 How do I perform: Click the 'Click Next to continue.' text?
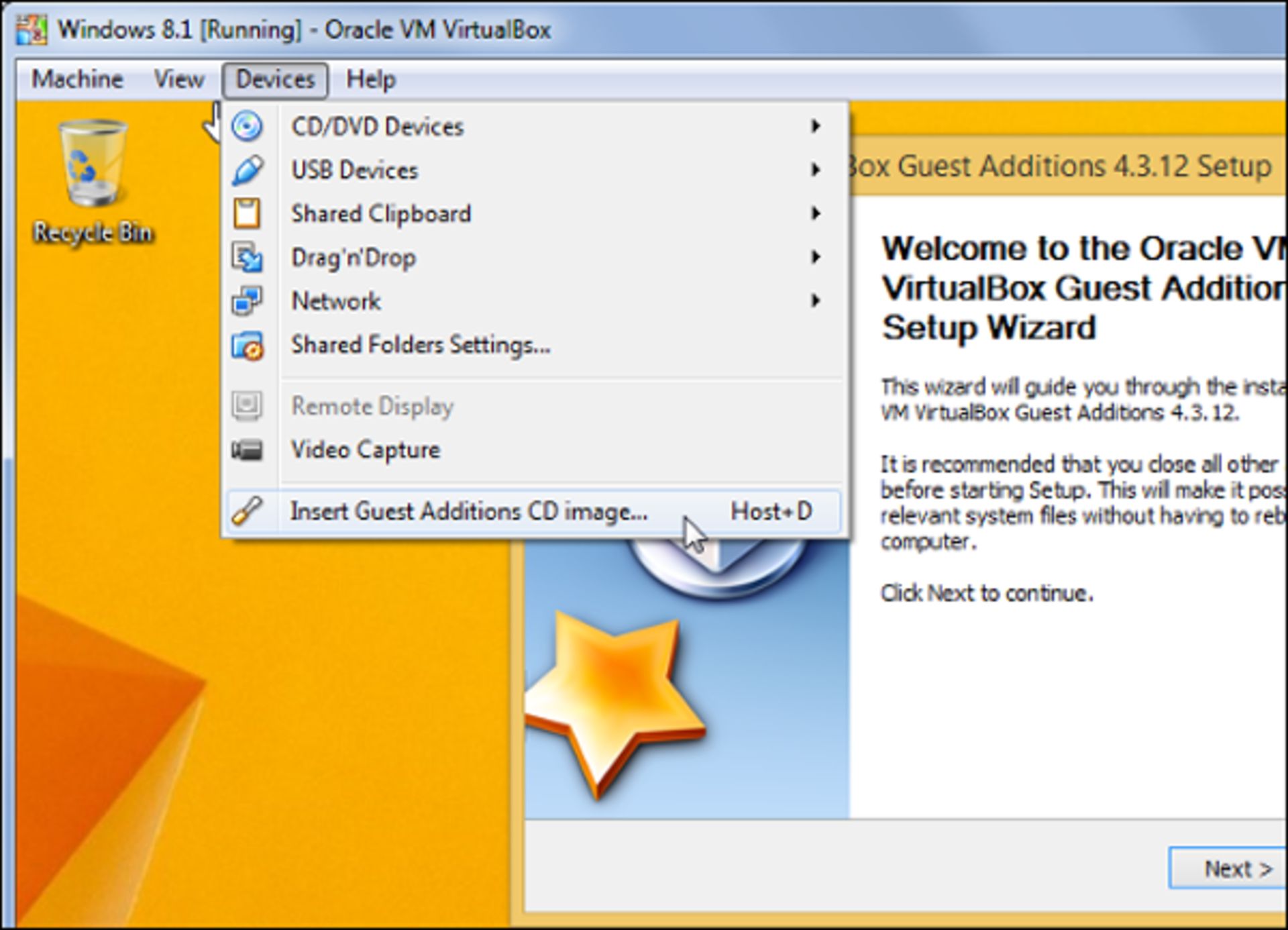(987, 593)
